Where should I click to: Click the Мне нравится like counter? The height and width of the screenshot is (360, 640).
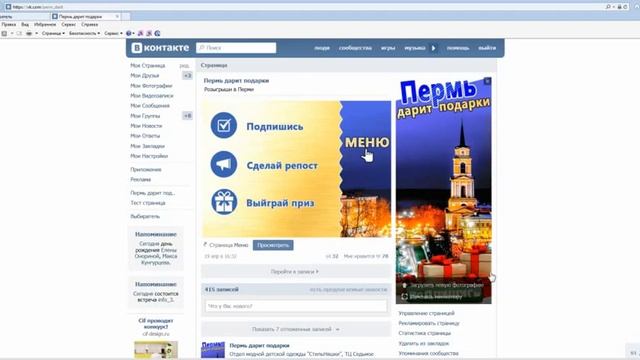click(x=366, y=256)
